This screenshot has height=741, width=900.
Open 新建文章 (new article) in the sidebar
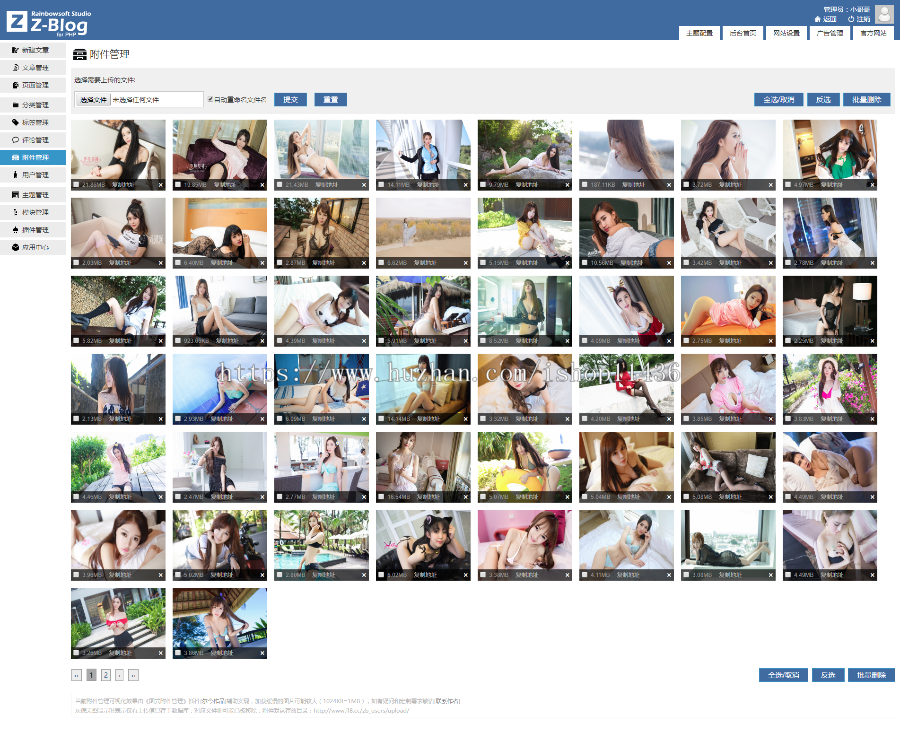[x=34, y=49]
